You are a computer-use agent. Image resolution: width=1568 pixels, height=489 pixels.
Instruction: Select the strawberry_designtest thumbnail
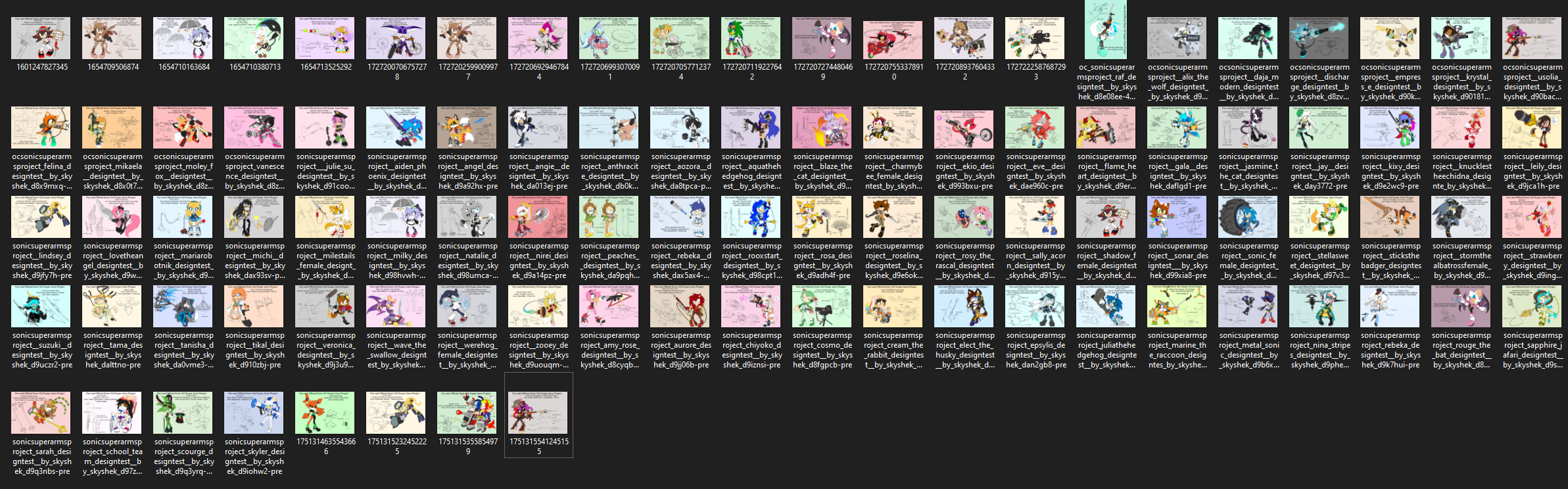point(1533,217)
